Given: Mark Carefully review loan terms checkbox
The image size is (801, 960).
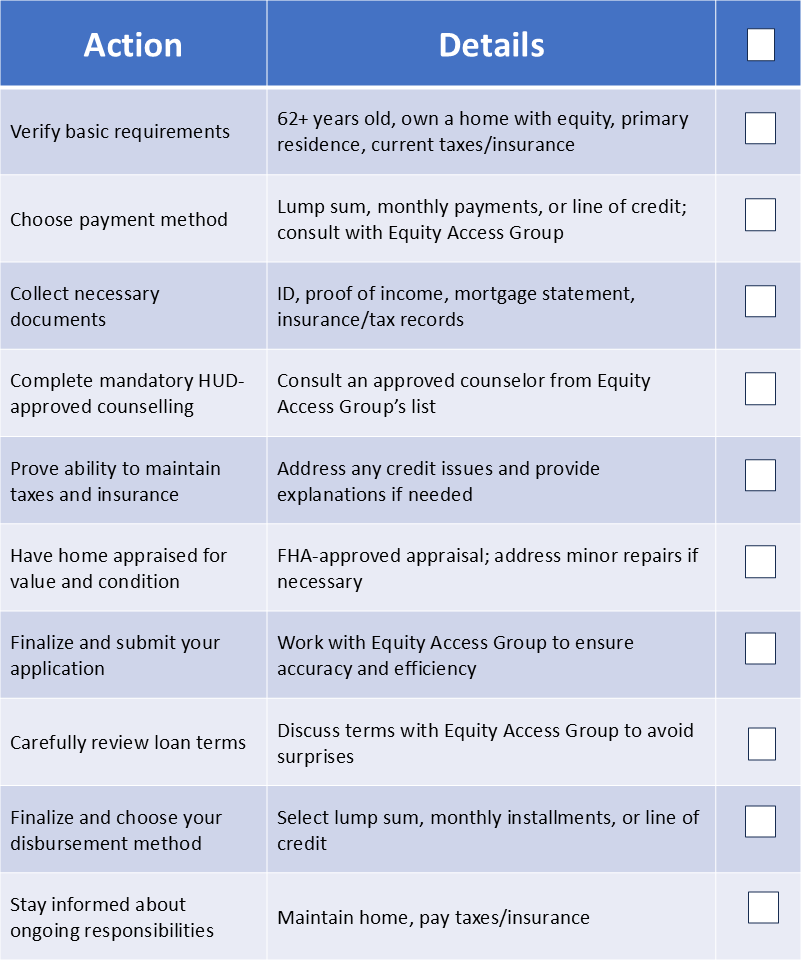Looking at the screenshot, I should [762, 743].
